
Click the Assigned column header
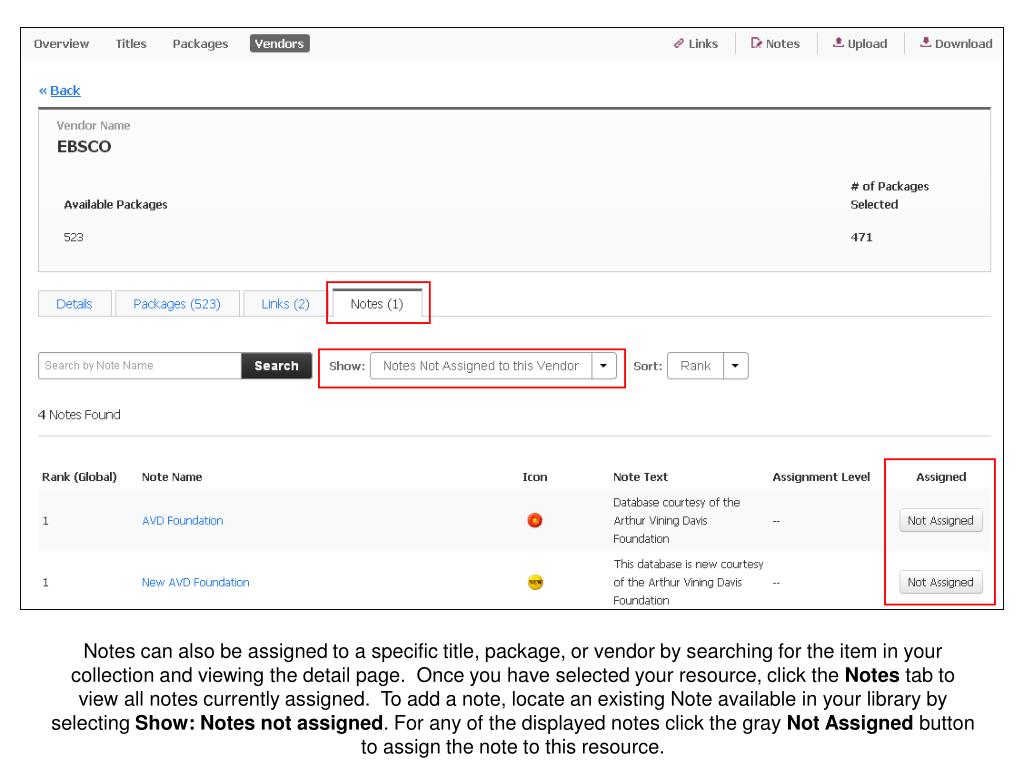point(941,477)
